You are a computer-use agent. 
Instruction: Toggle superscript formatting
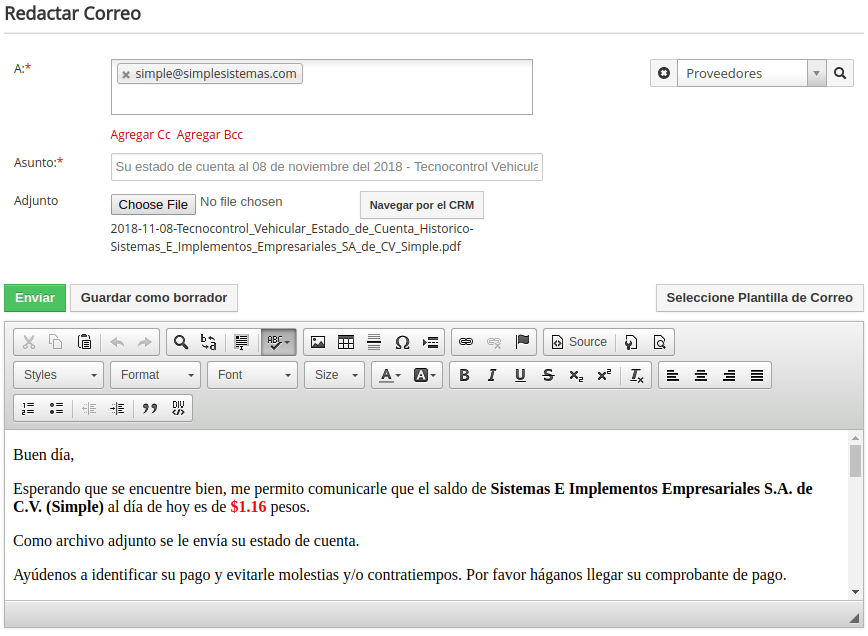coord(604,375)
